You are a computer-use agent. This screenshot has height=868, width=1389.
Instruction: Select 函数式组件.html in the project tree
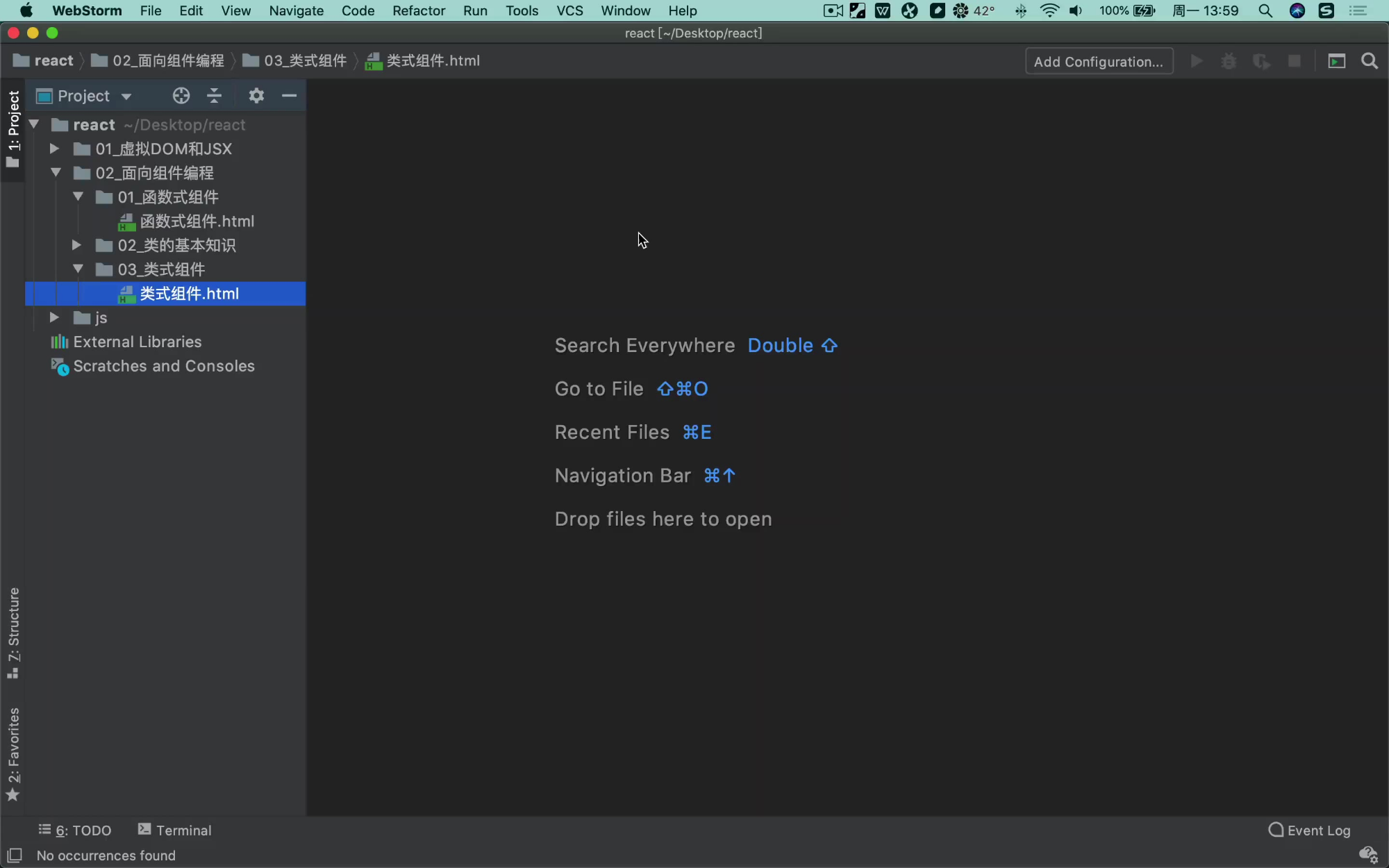pos(197,221)
